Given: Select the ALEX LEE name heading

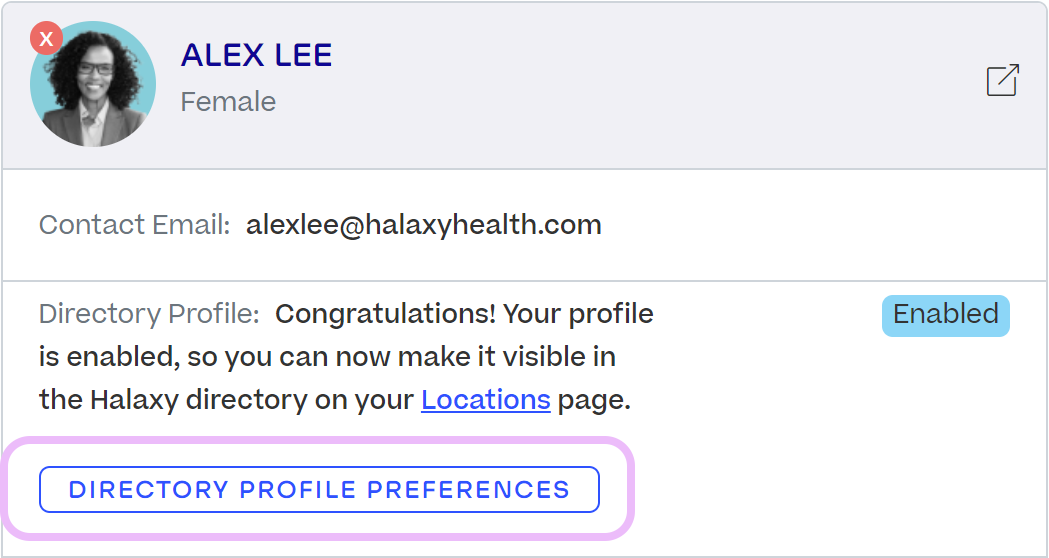Looking at the screenshot, I should (x=256, y=56).
